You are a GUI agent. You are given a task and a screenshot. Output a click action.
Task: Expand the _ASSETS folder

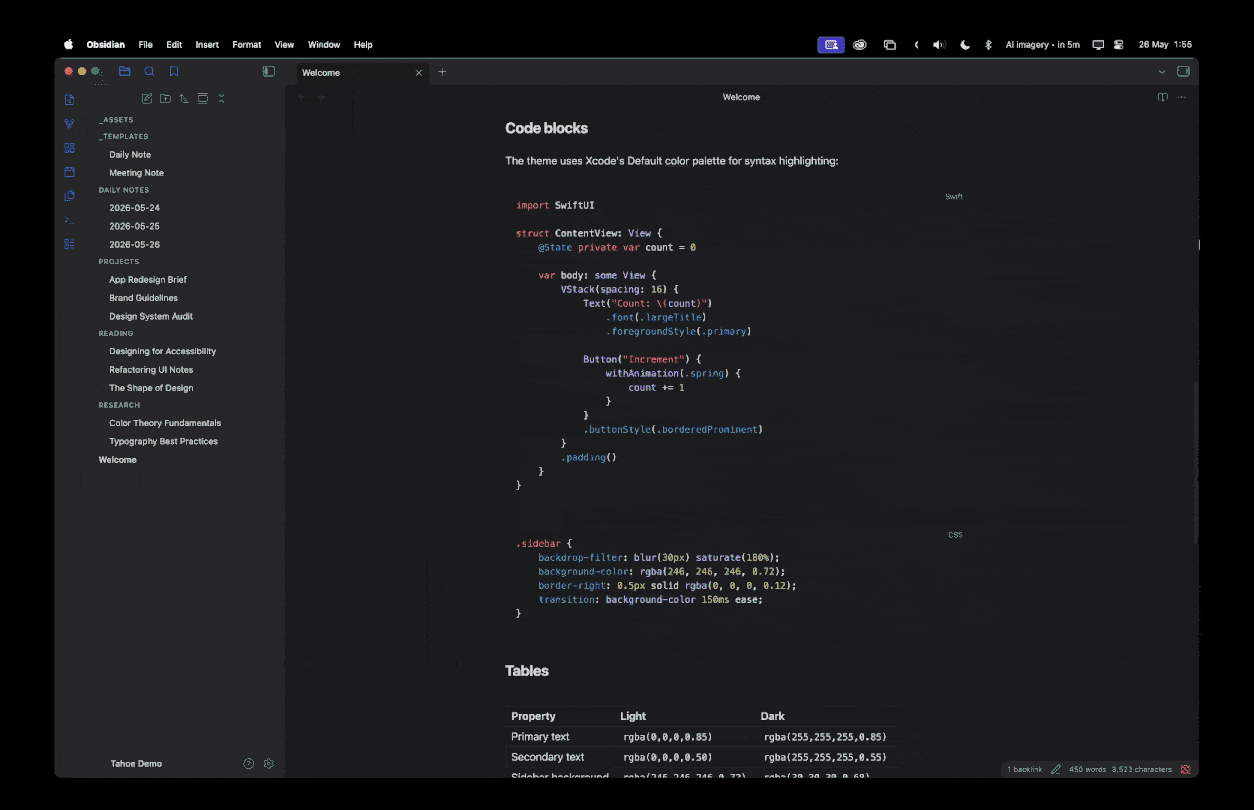pyautogui.click(x=116, y=120)
